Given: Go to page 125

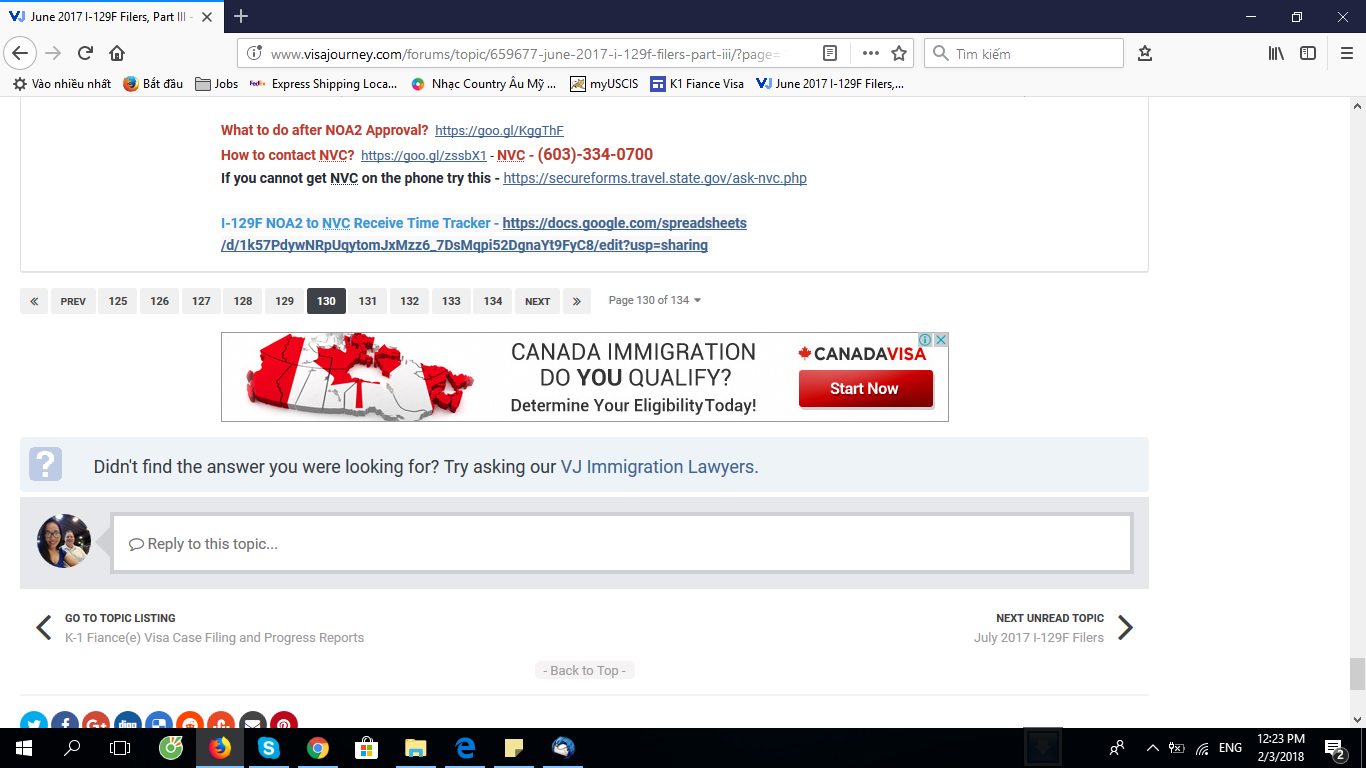Looking at the screenshot, I should click(x=118, y=301).
